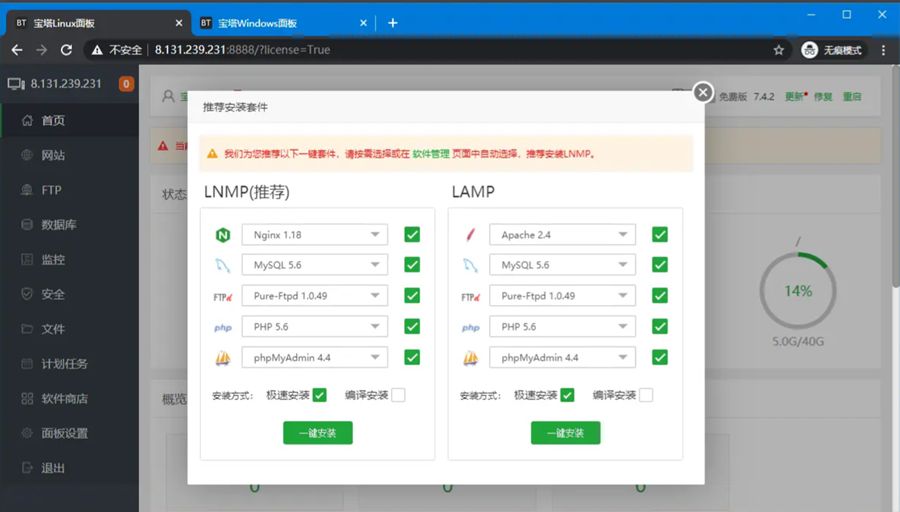Open 软件商店 in the sidebar menu

[64, 398]
